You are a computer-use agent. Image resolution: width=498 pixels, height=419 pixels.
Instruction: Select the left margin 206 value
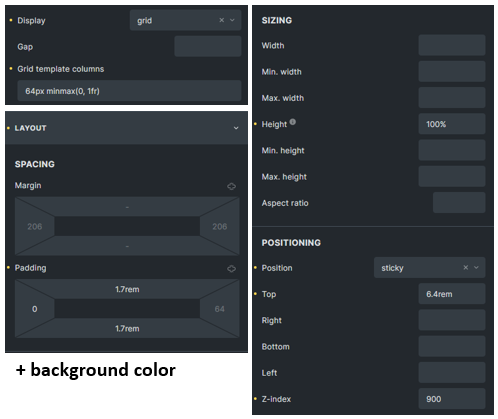(x=35, y=227)
